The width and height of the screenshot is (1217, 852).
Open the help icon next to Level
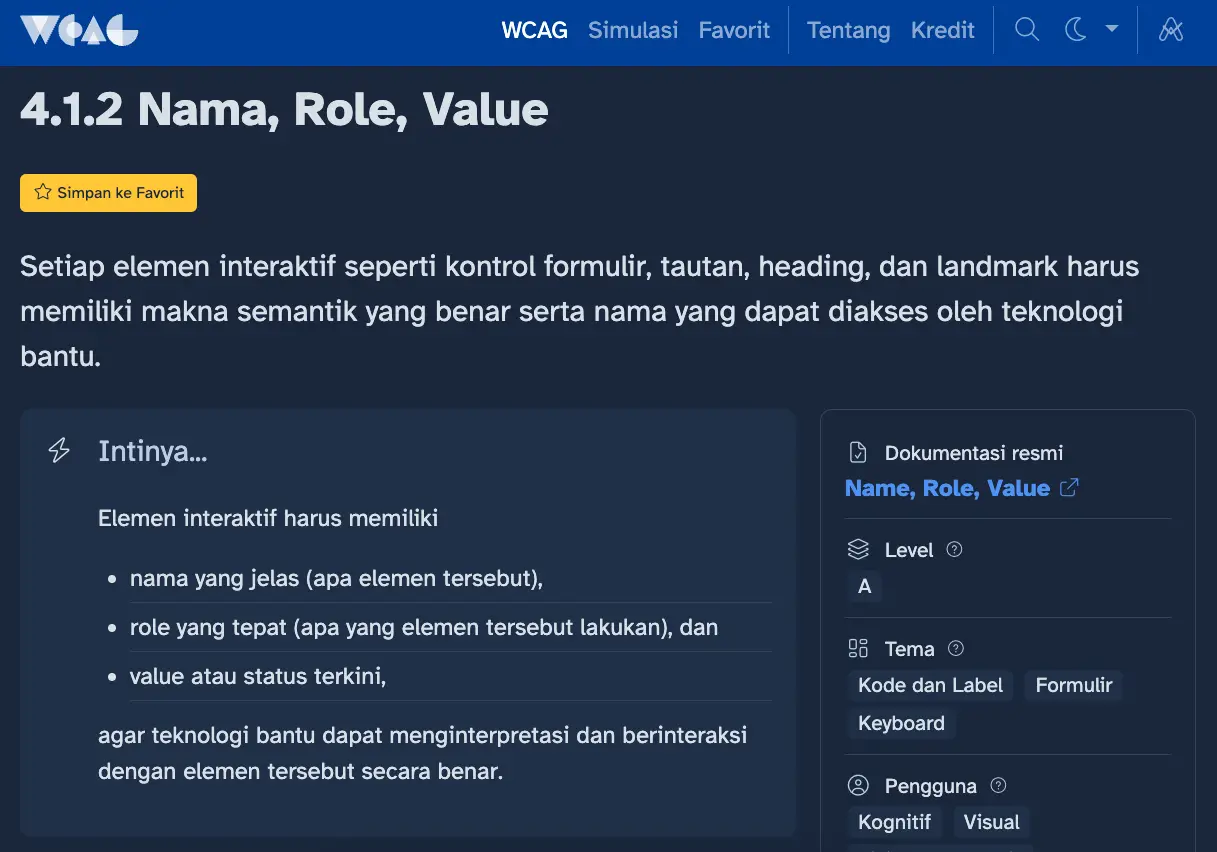(953, 549)
